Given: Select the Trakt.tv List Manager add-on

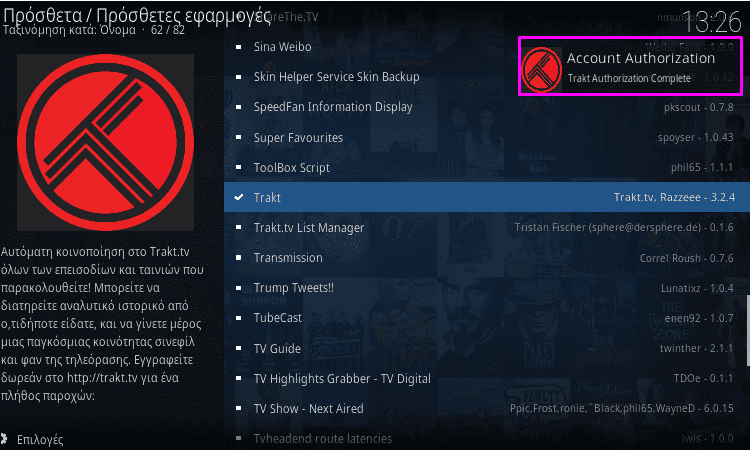Looking at the screenshot, I should pos(487,228).
